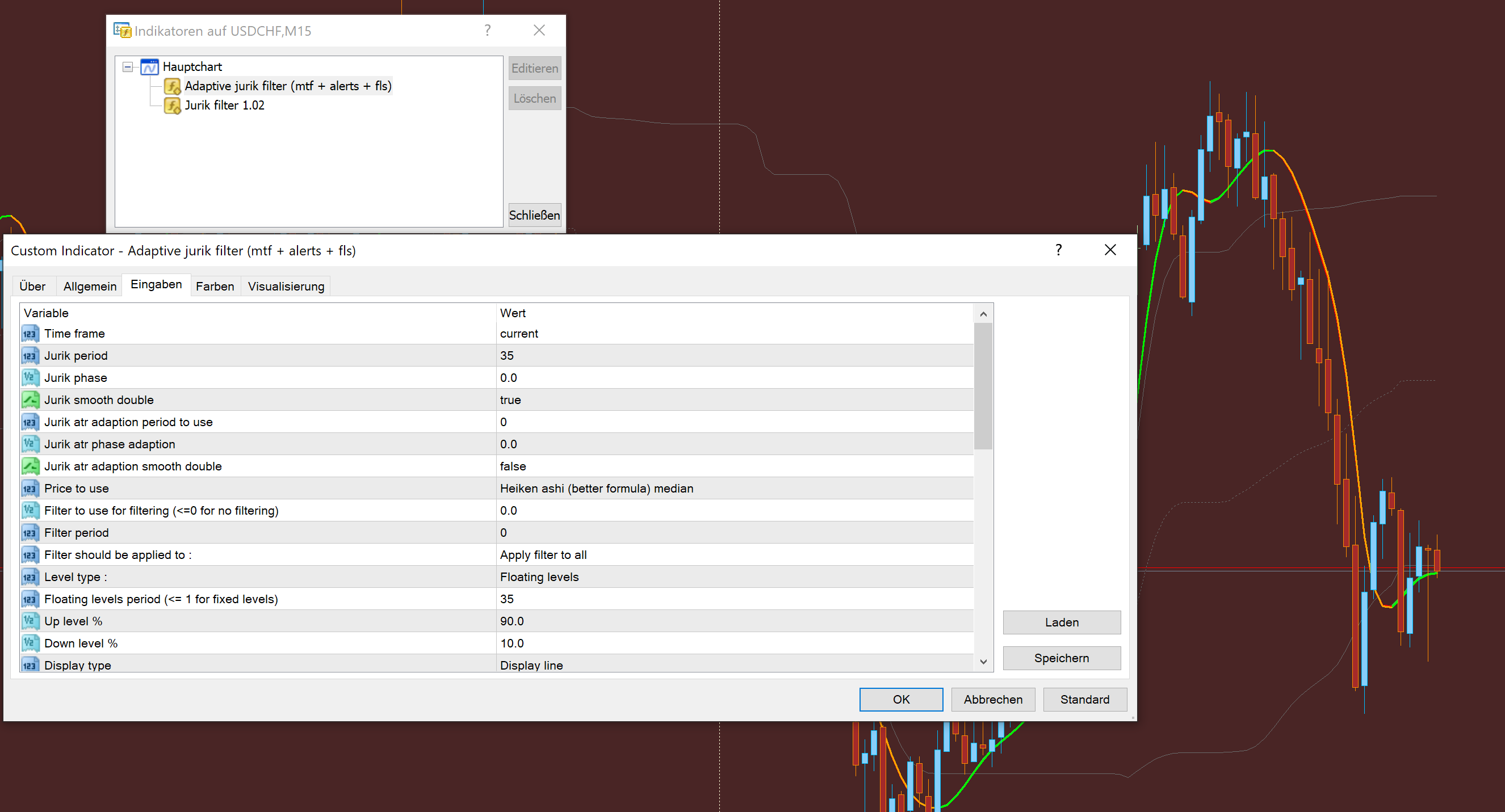Click the icon beside Up level %
The height and width of the screenshot is (812, 1505).
click(31, 621)
